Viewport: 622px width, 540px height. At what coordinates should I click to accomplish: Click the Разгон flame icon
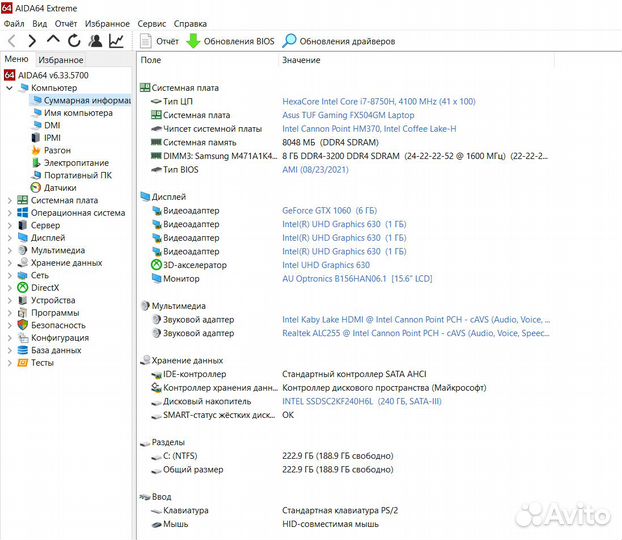[x=36, y=150]
